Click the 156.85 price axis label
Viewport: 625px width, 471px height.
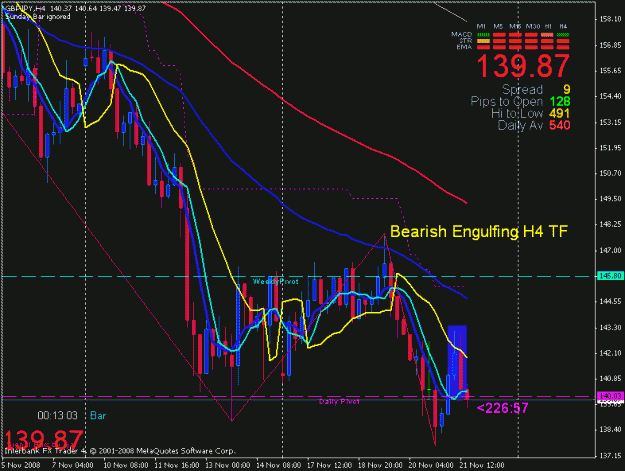610,45
